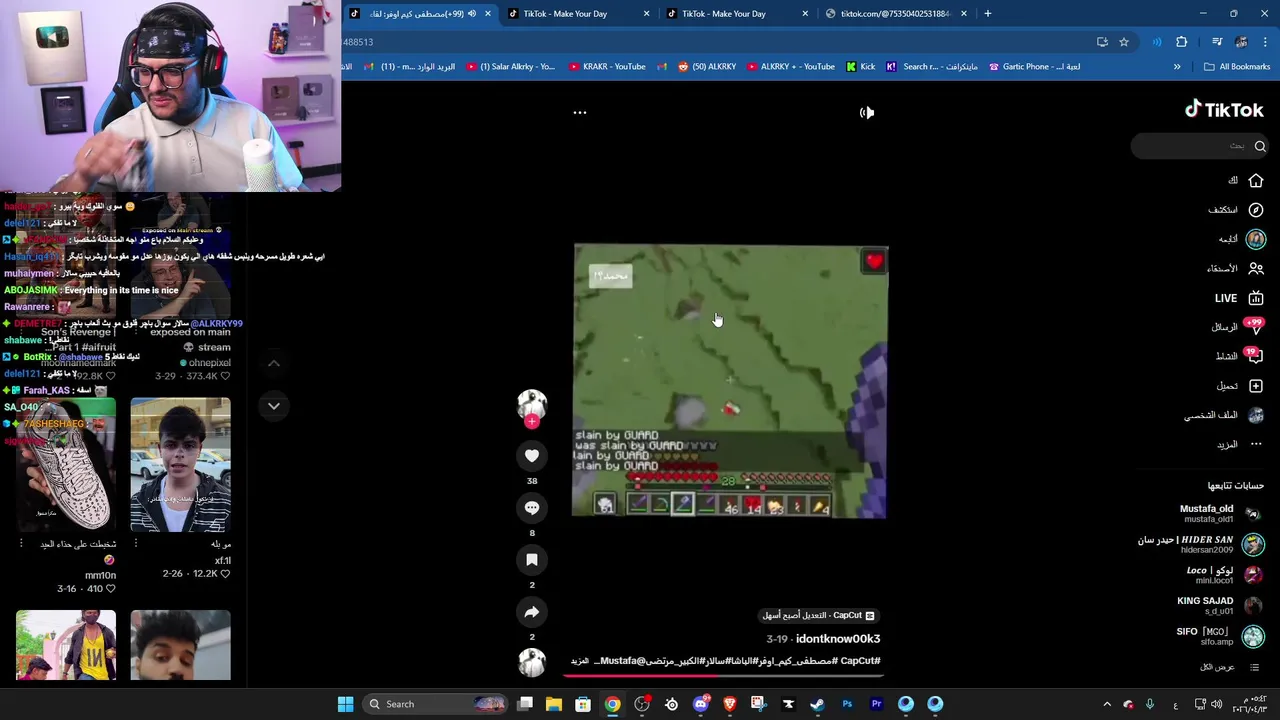Toggle the bookmark save icon on the video
The height and width of the screenshot is (720, 1280).
(x=532, y=560)
